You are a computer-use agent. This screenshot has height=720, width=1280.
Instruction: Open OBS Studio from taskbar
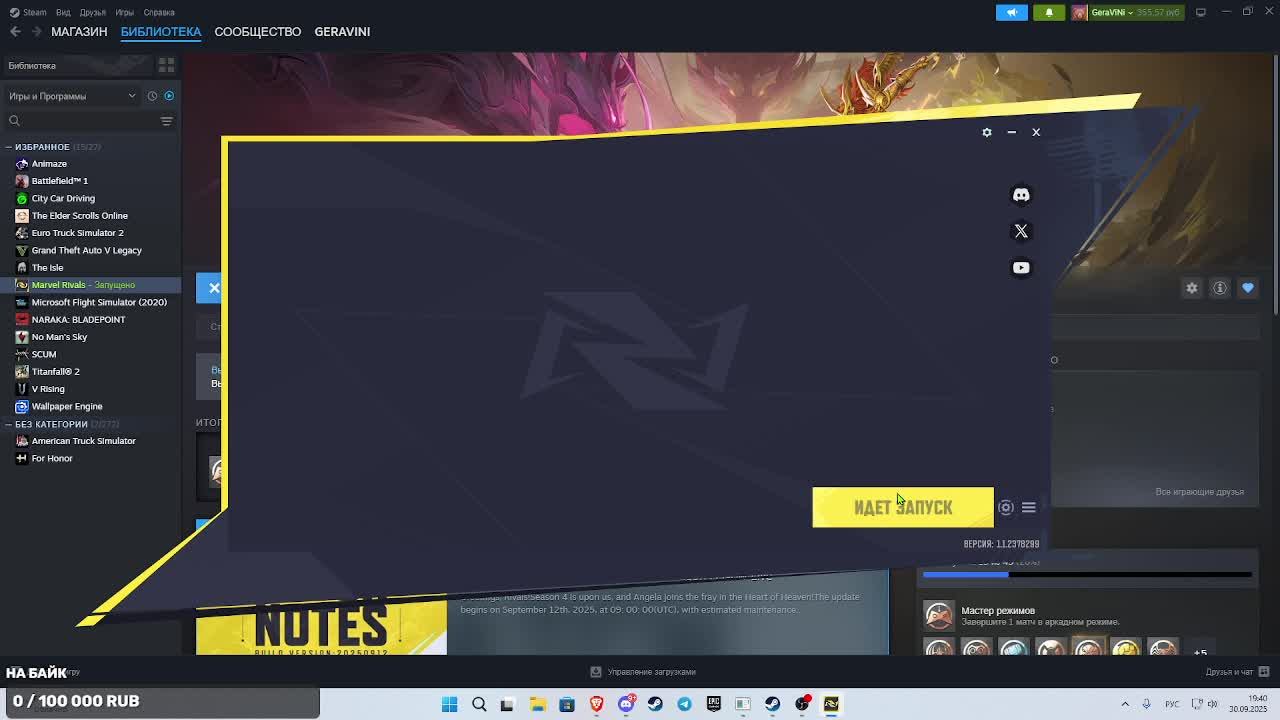point(802,704)
